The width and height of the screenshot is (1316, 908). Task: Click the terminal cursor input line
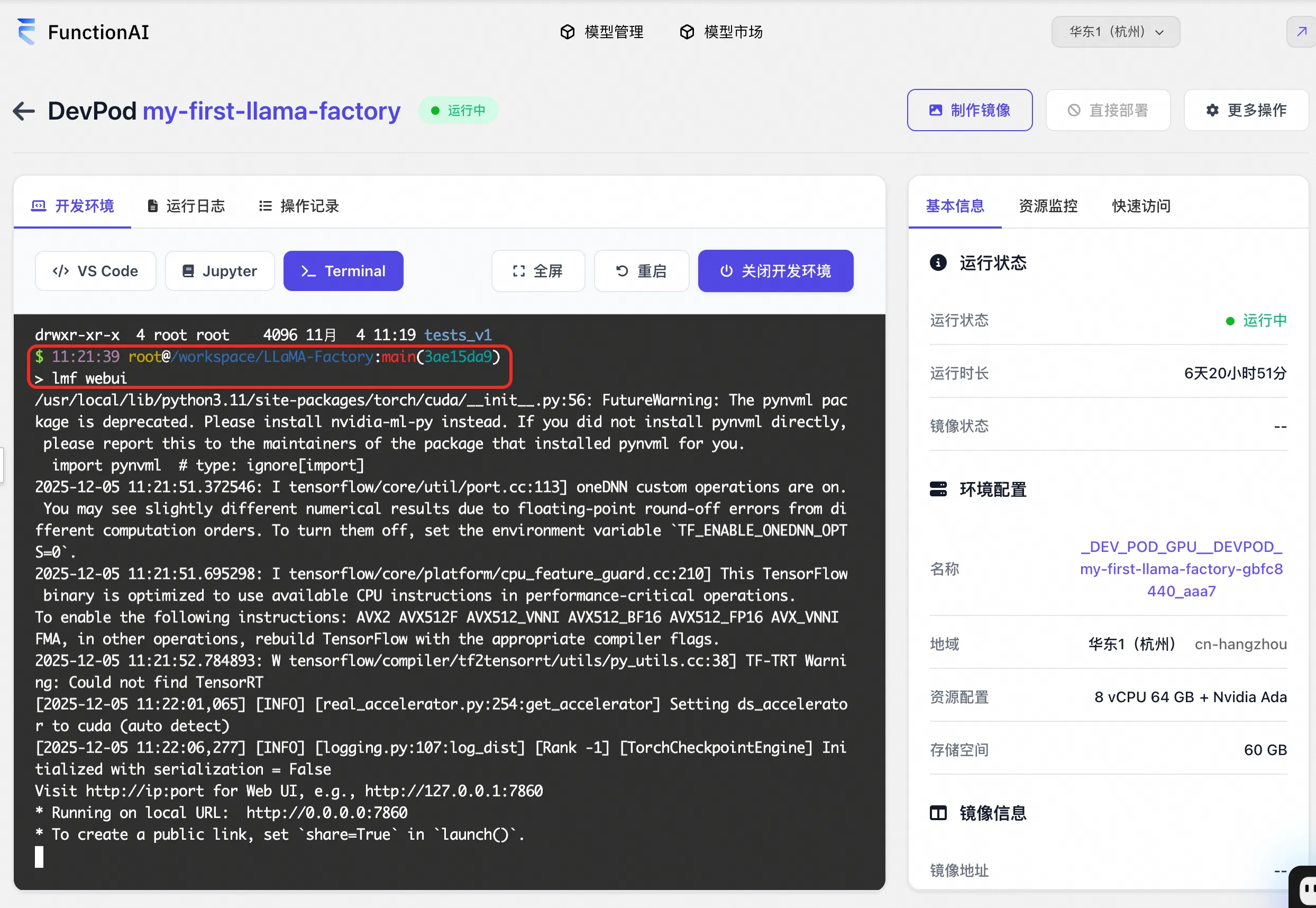[39, 856]
